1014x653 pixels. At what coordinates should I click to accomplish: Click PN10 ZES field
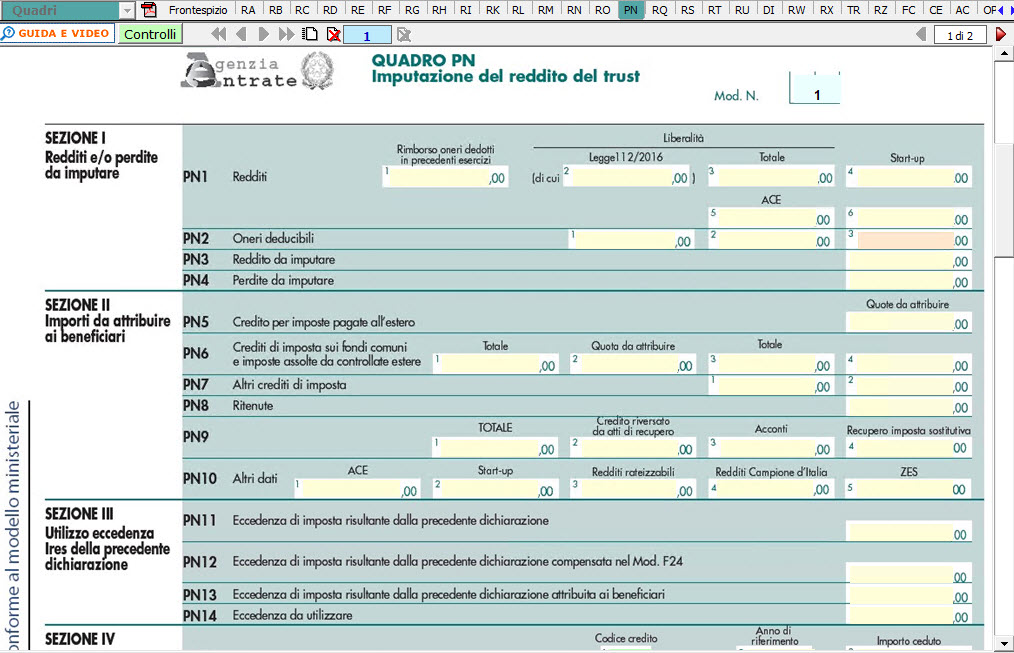click(909, 489)
